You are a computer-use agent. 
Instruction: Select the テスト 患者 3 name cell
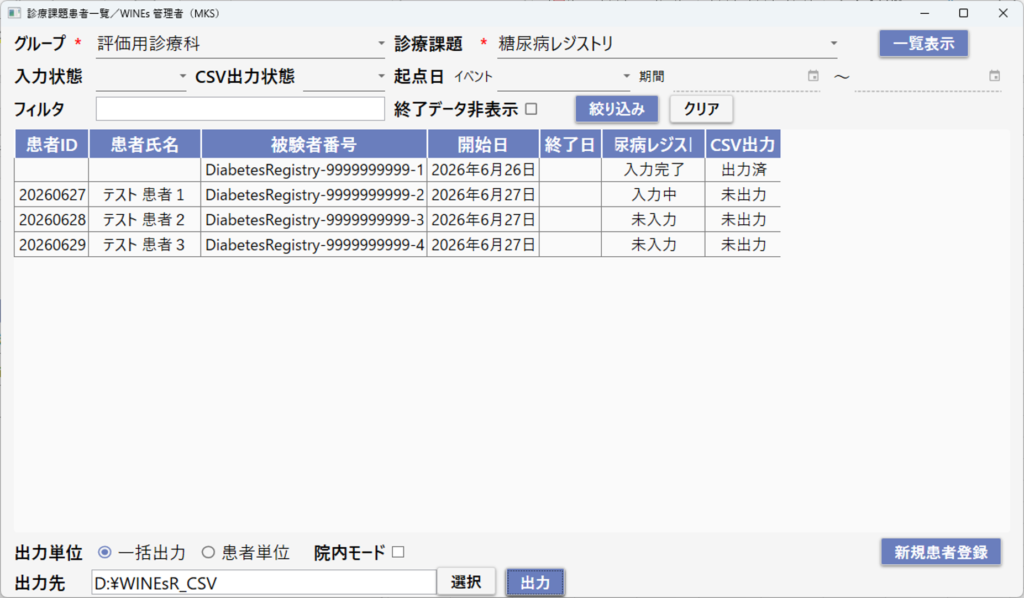pyautogui.click(x=145, y=244)
